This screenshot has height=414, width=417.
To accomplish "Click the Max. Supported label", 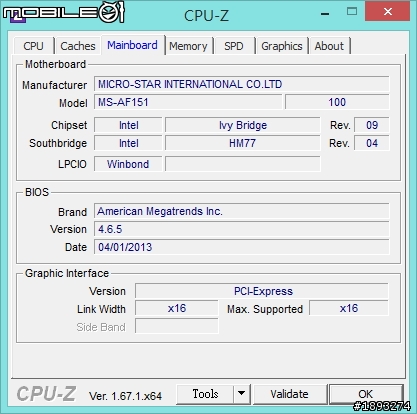I will [x=265, y=309].
